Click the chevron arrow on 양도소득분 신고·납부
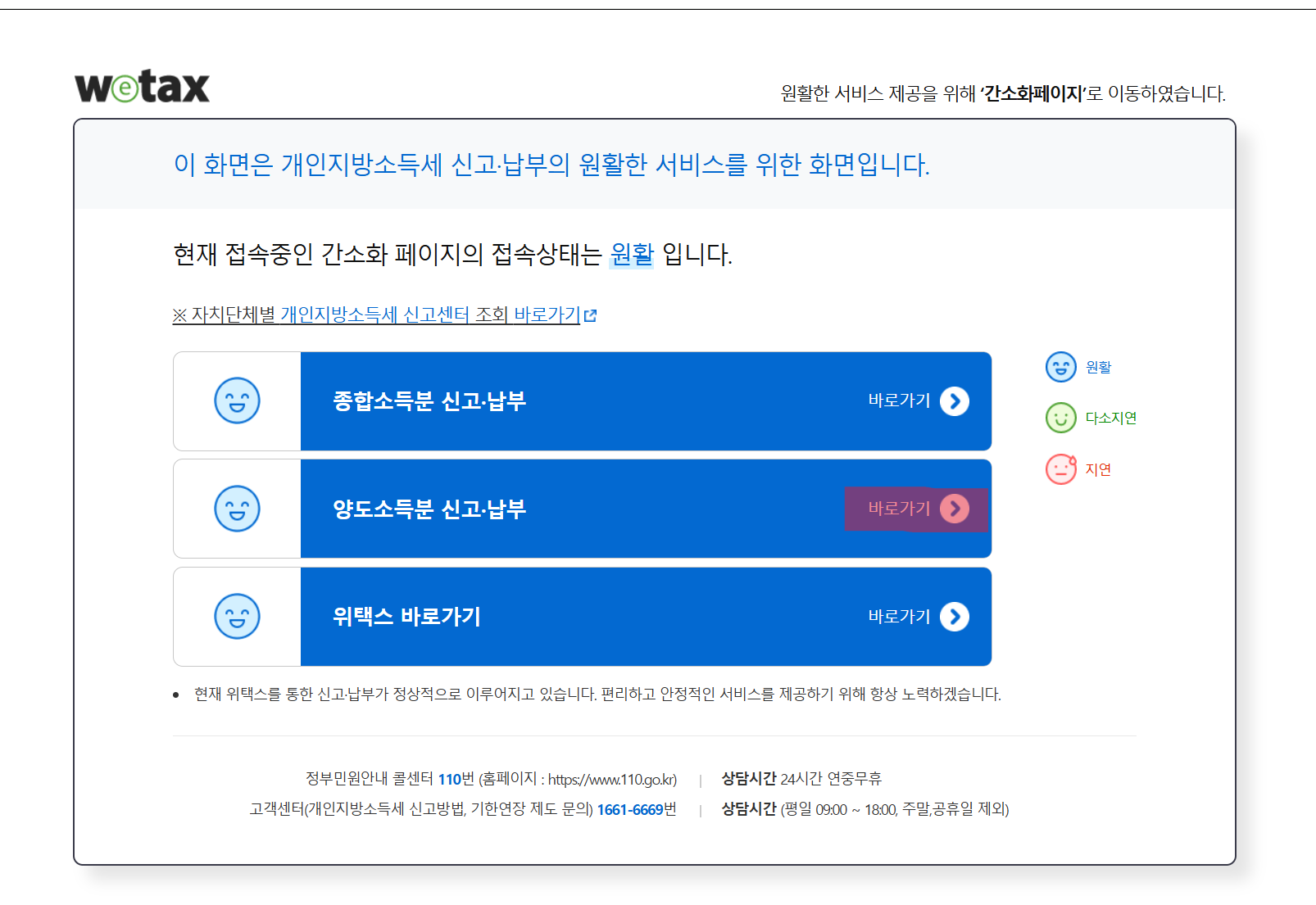Screen dimensions: 1316x905 click(954, 509)
